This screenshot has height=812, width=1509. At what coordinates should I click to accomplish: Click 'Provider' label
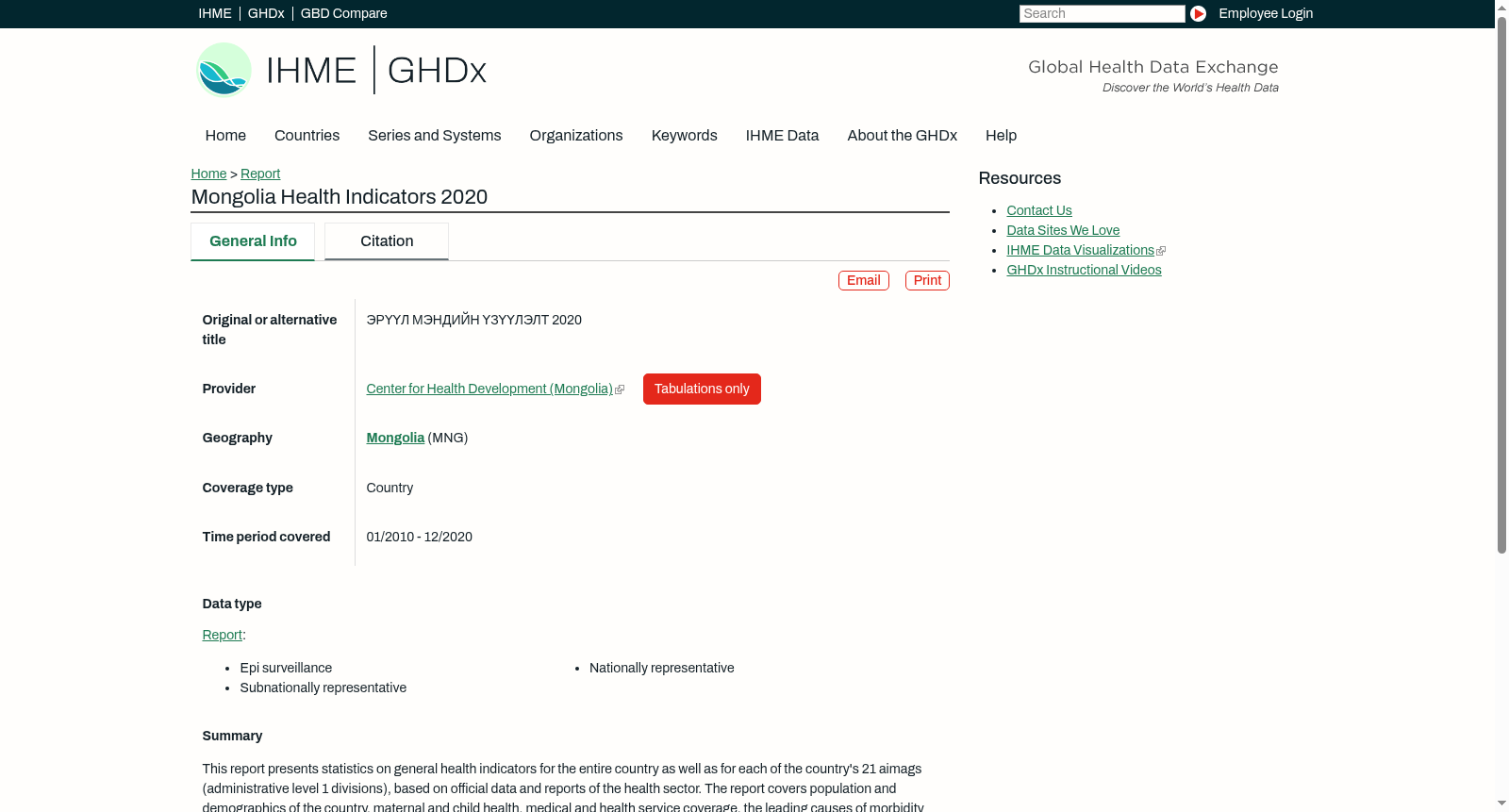(229, 389)
